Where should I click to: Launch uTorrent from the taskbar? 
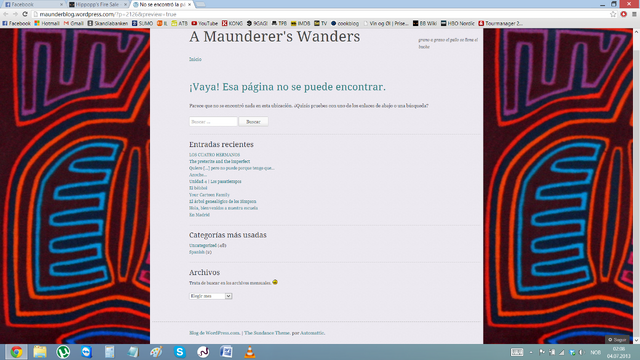tap(63, 352)
